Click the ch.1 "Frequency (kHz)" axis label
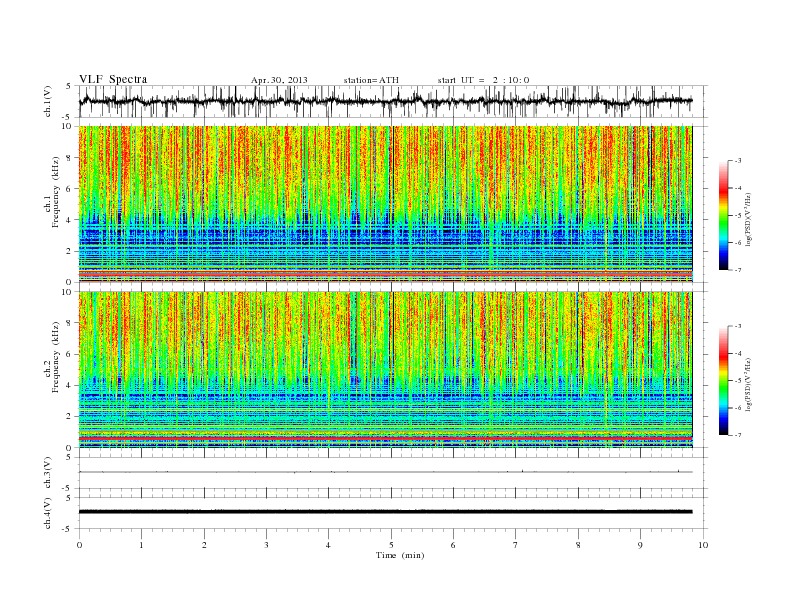Image resolution: width=792 pixels, height=612 pixels. click(56, 192)
